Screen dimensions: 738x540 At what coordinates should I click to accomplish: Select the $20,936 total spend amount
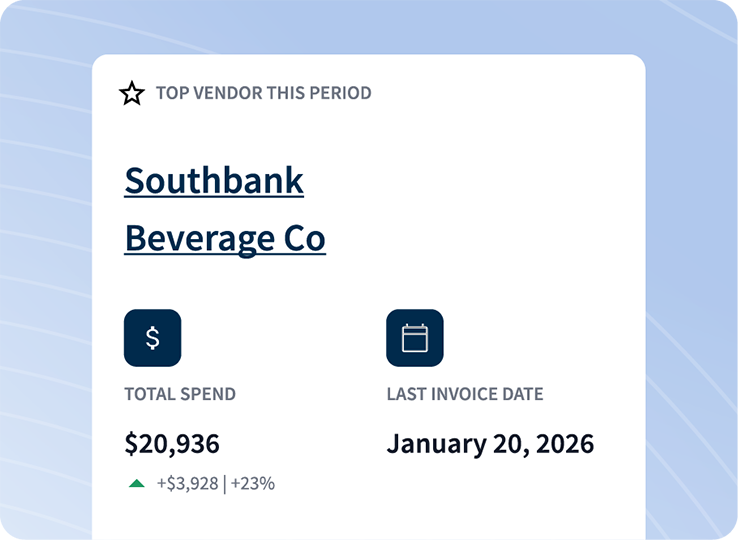(172, 443)
